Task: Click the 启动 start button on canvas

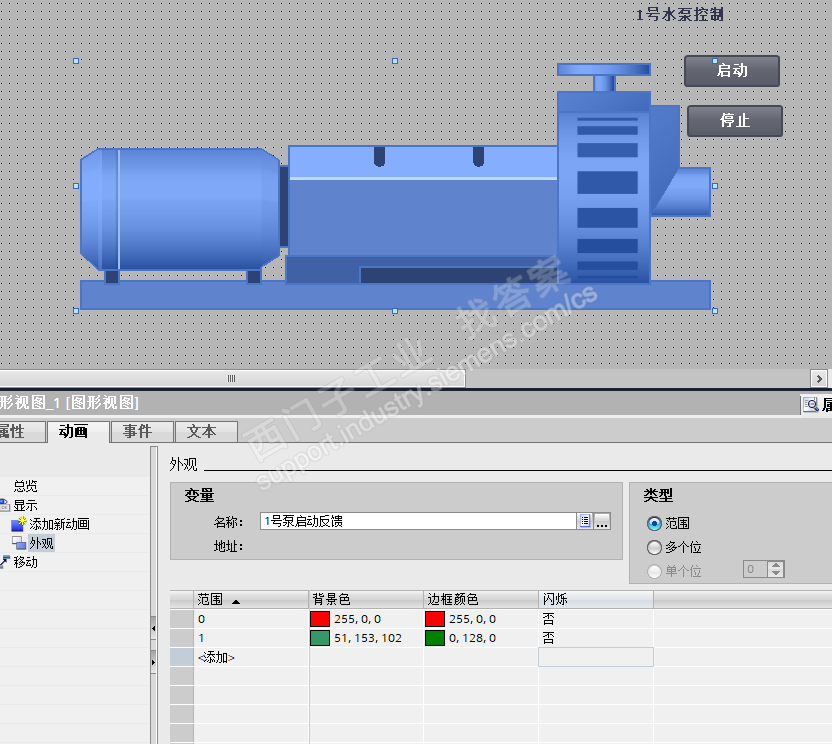Action: (x=732, y=71)
